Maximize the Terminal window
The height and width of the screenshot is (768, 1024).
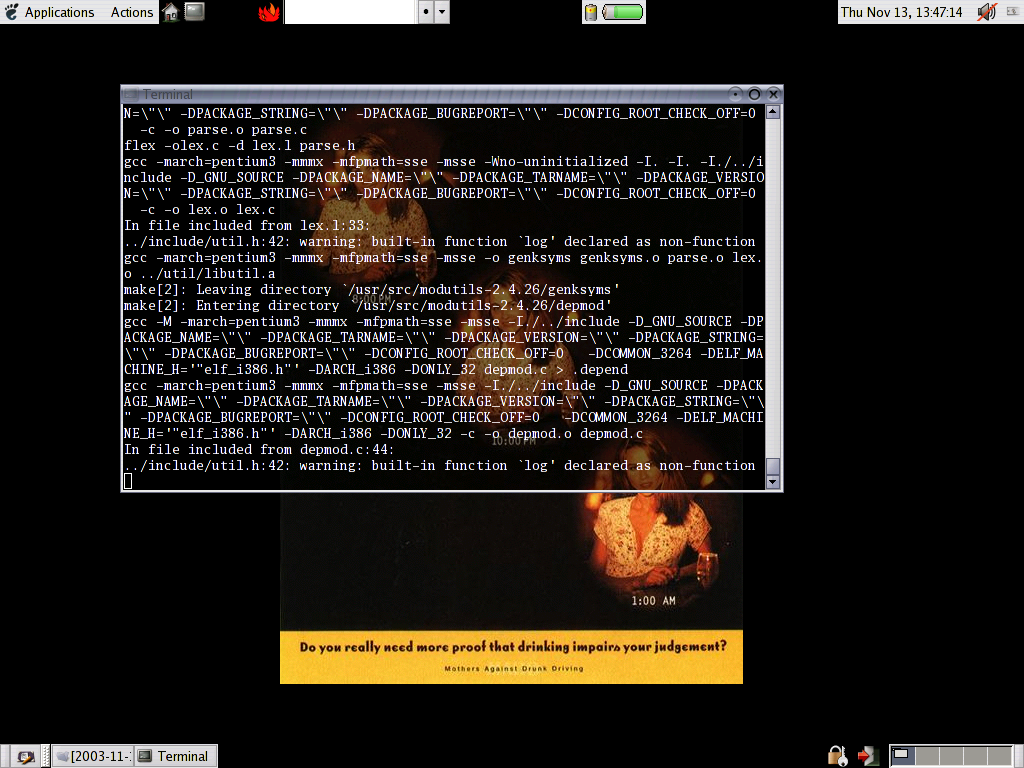point(754,94)
